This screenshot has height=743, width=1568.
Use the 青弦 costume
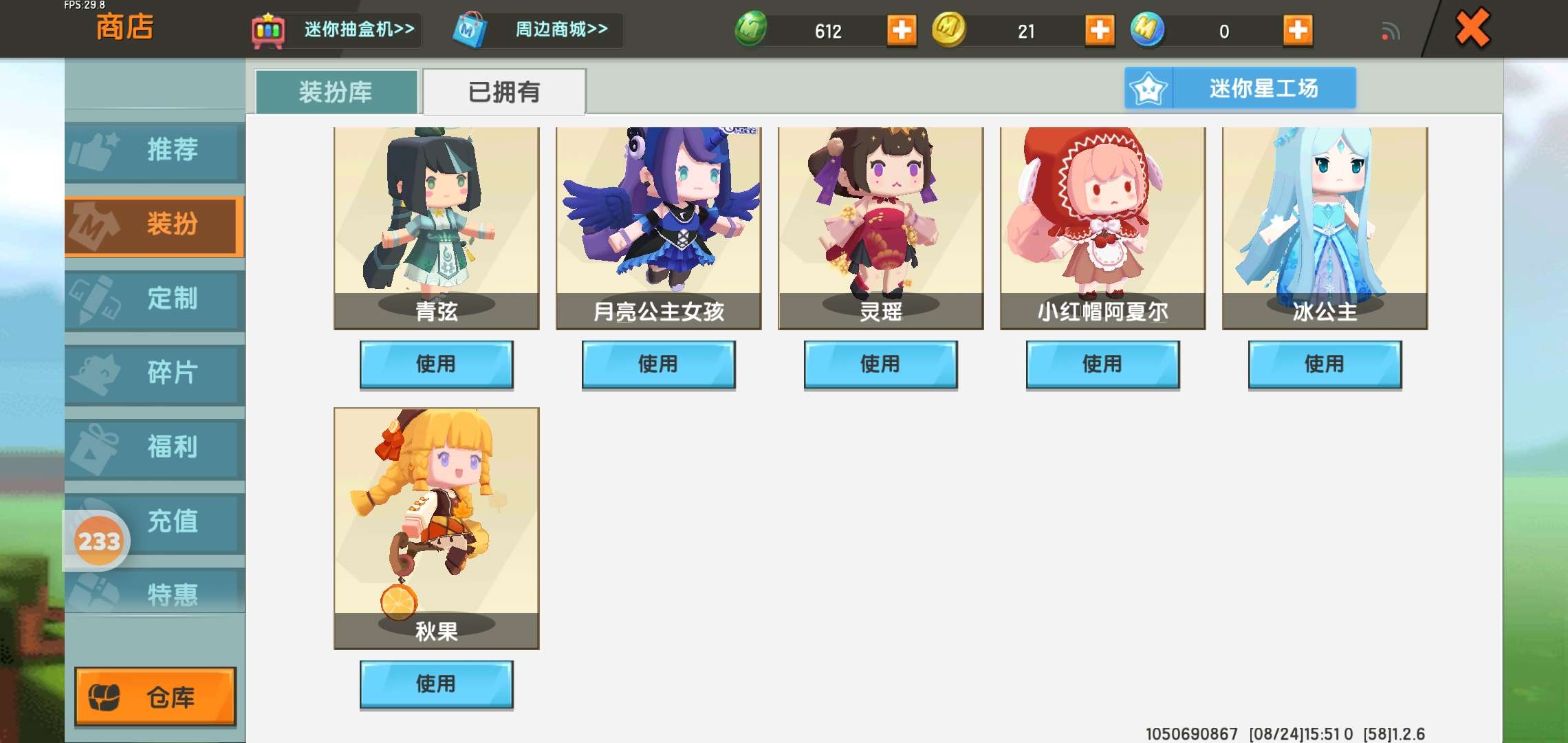point(436,365)
